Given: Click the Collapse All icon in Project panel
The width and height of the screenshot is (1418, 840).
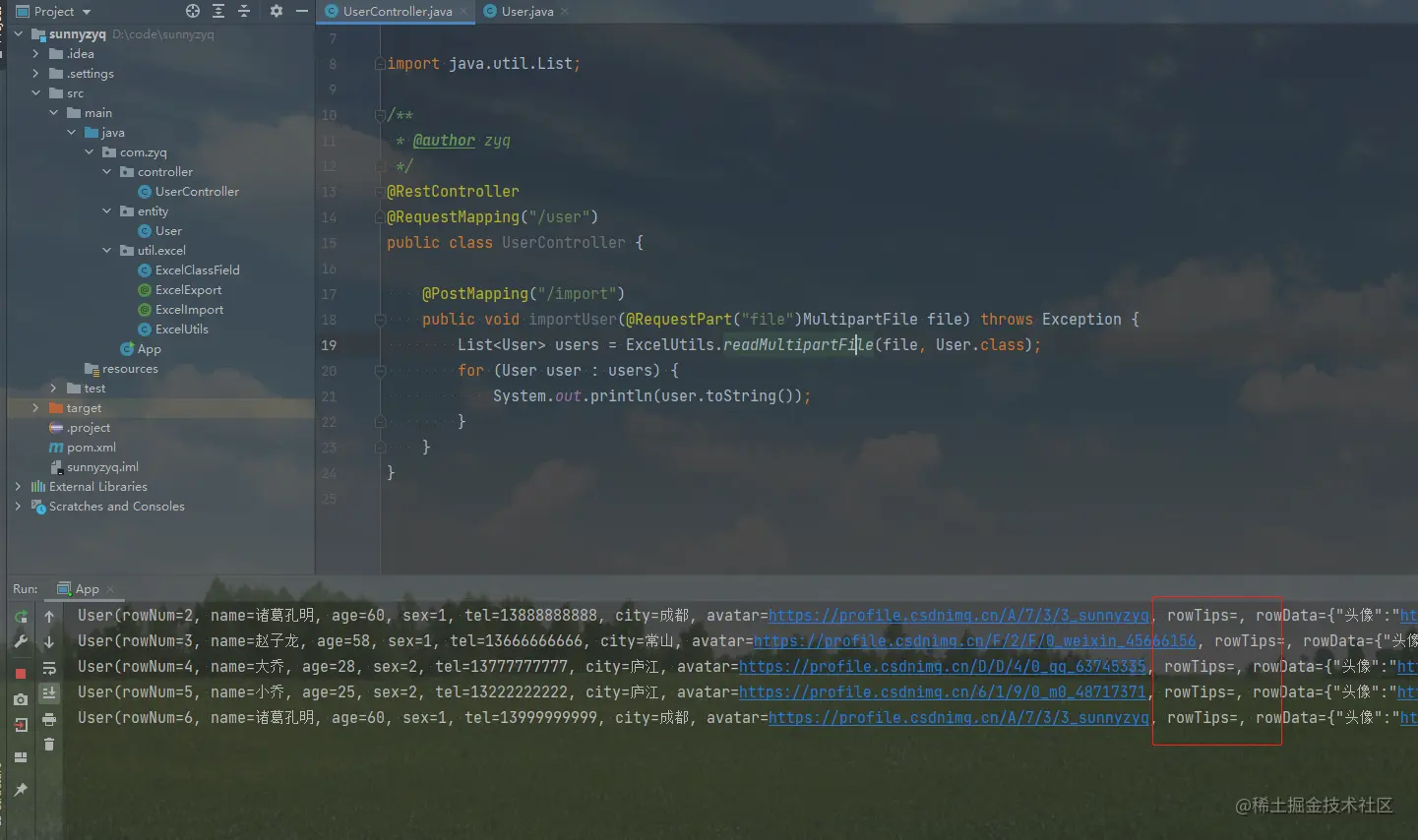Looking at the screenshot, I should [x=244, y=11].
